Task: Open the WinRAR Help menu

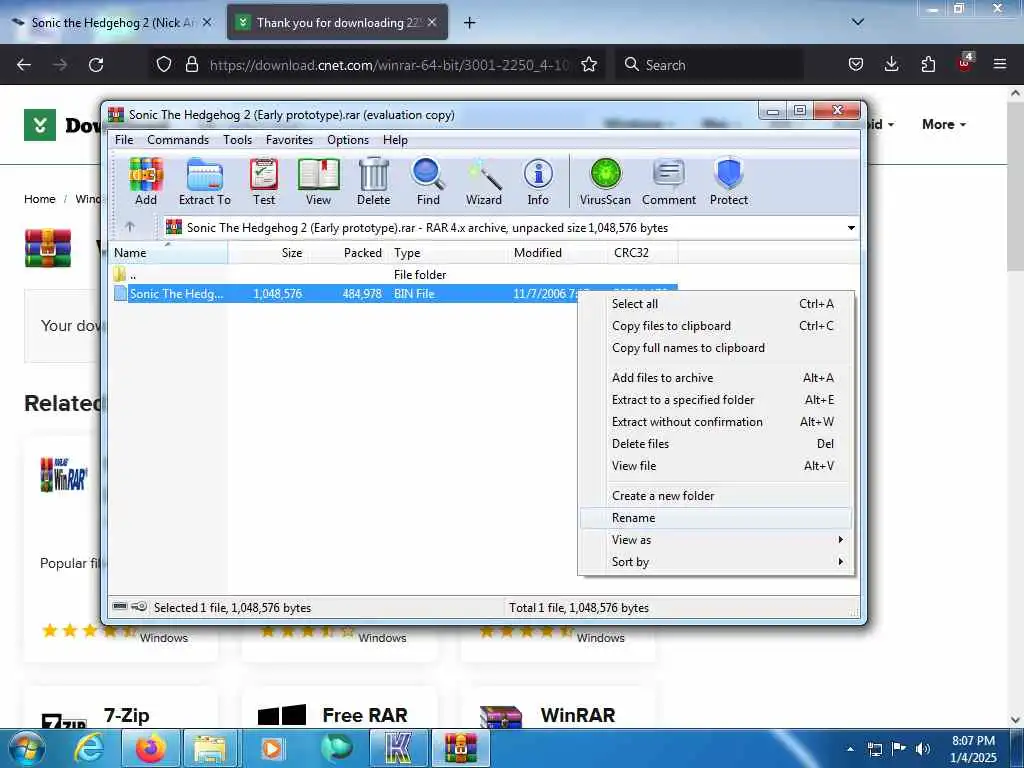Action: pyautogui.click(x=395, y=140)
